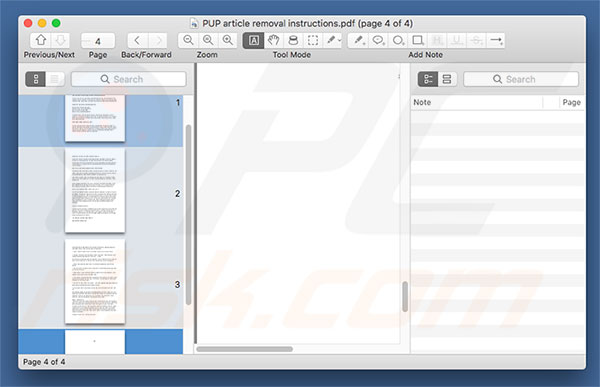Viewport: 600px width, 387px height.
Task: Select the Text tool mode
Action: click(x=253, y=40)
